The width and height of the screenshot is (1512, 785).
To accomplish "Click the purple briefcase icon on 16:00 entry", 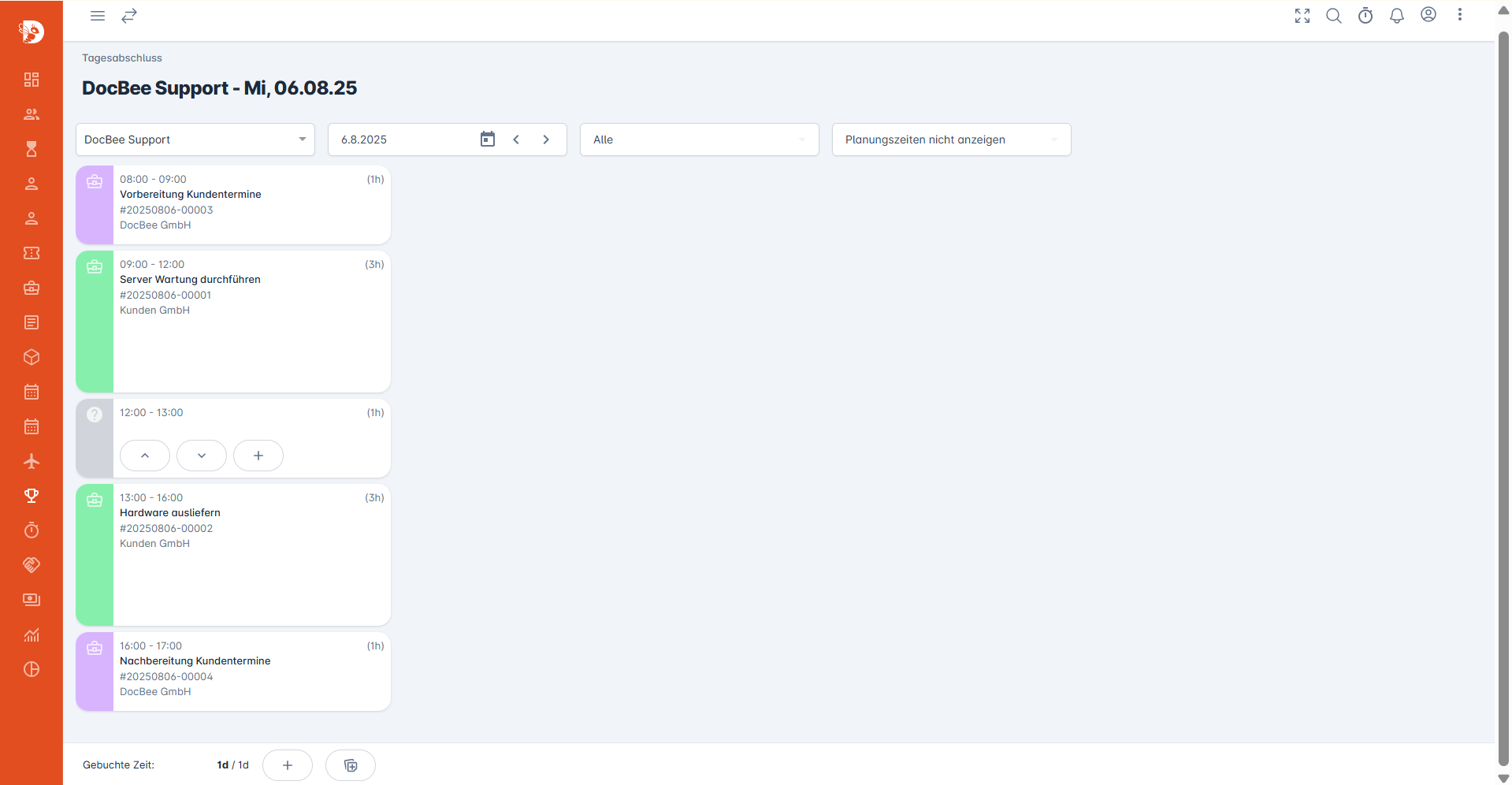I will point(95,648).
